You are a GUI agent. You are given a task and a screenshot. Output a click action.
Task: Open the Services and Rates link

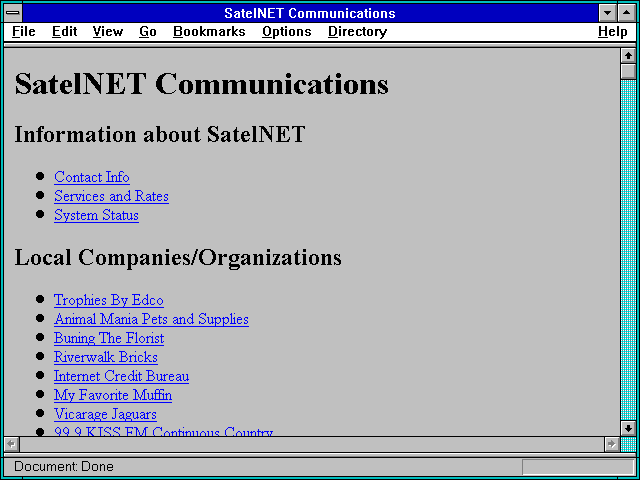click(111, 196)
